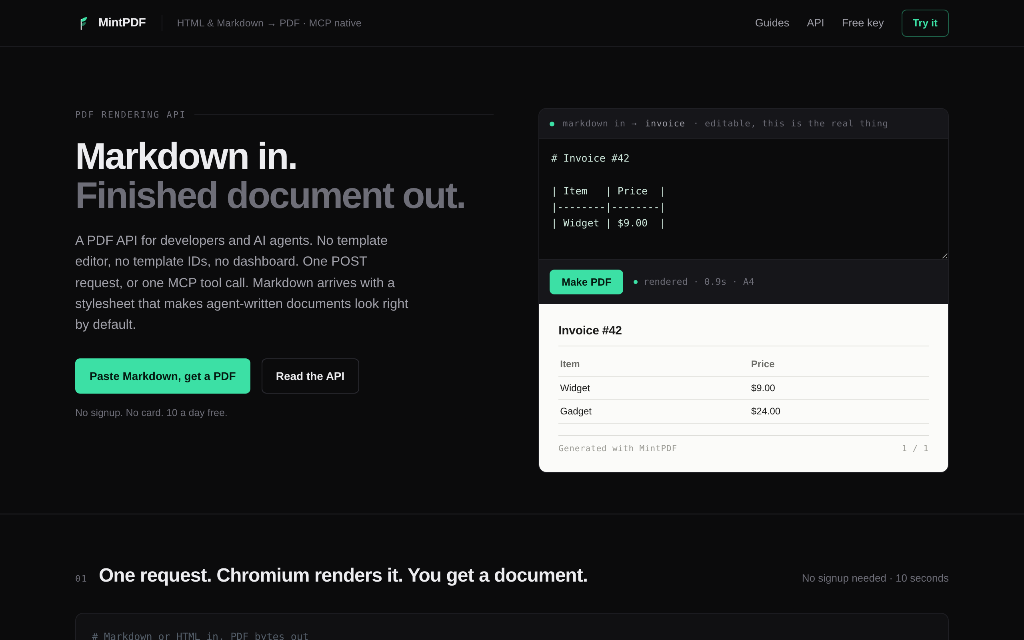Click the 'Markdown in.' headline
Viewport: 1024px width, 640px height.
186,157
